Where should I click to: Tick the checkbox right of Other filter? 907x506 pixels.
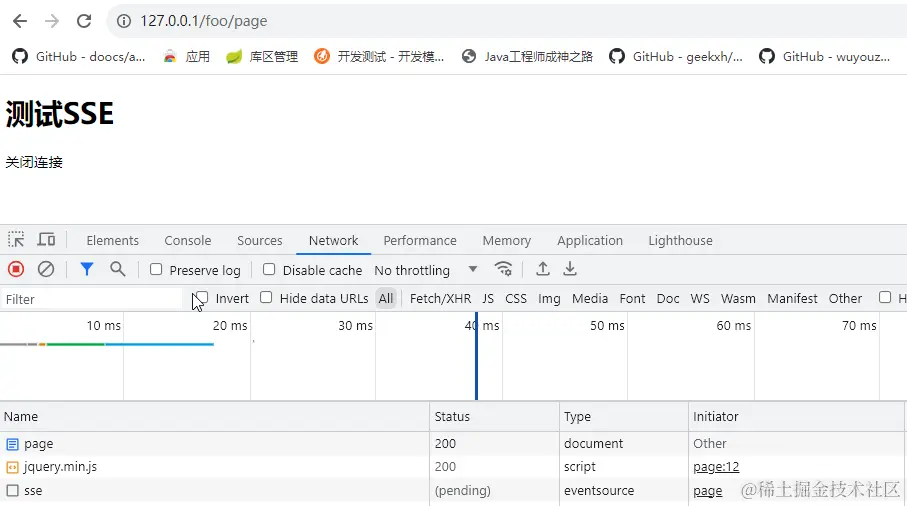(885, 297)
